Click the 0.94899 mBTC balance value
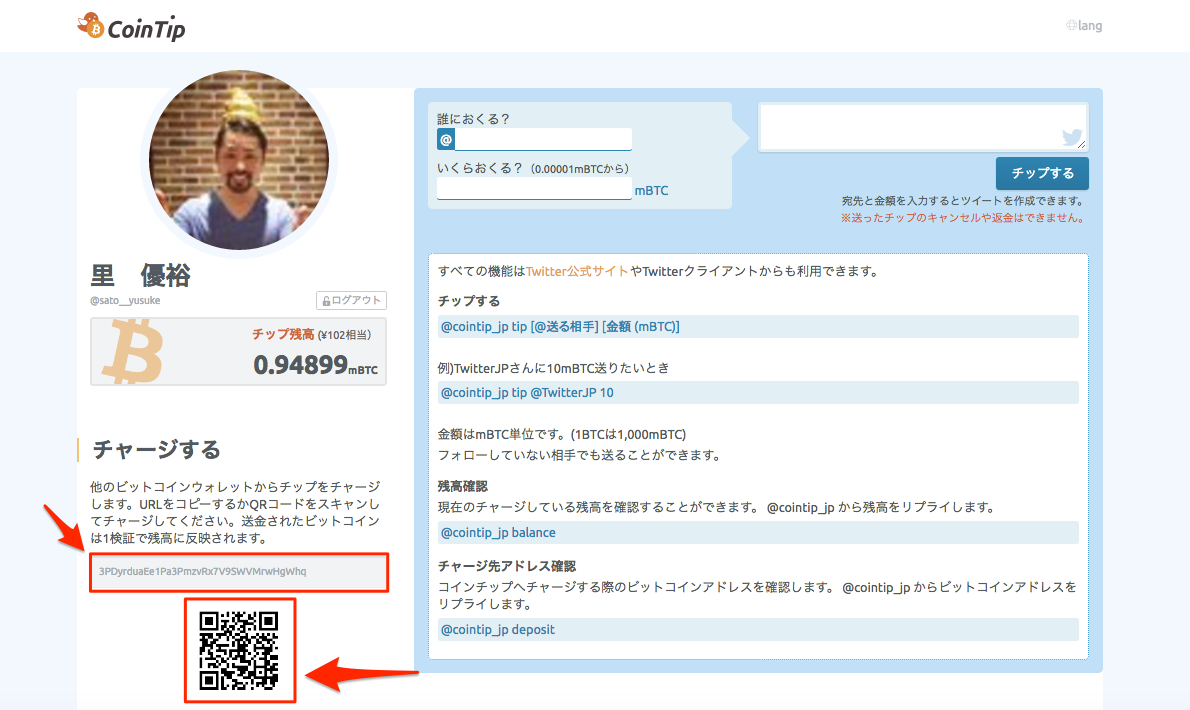This screenshot has width=1190, height=710. pyautogui.click(x=315, y=366)
